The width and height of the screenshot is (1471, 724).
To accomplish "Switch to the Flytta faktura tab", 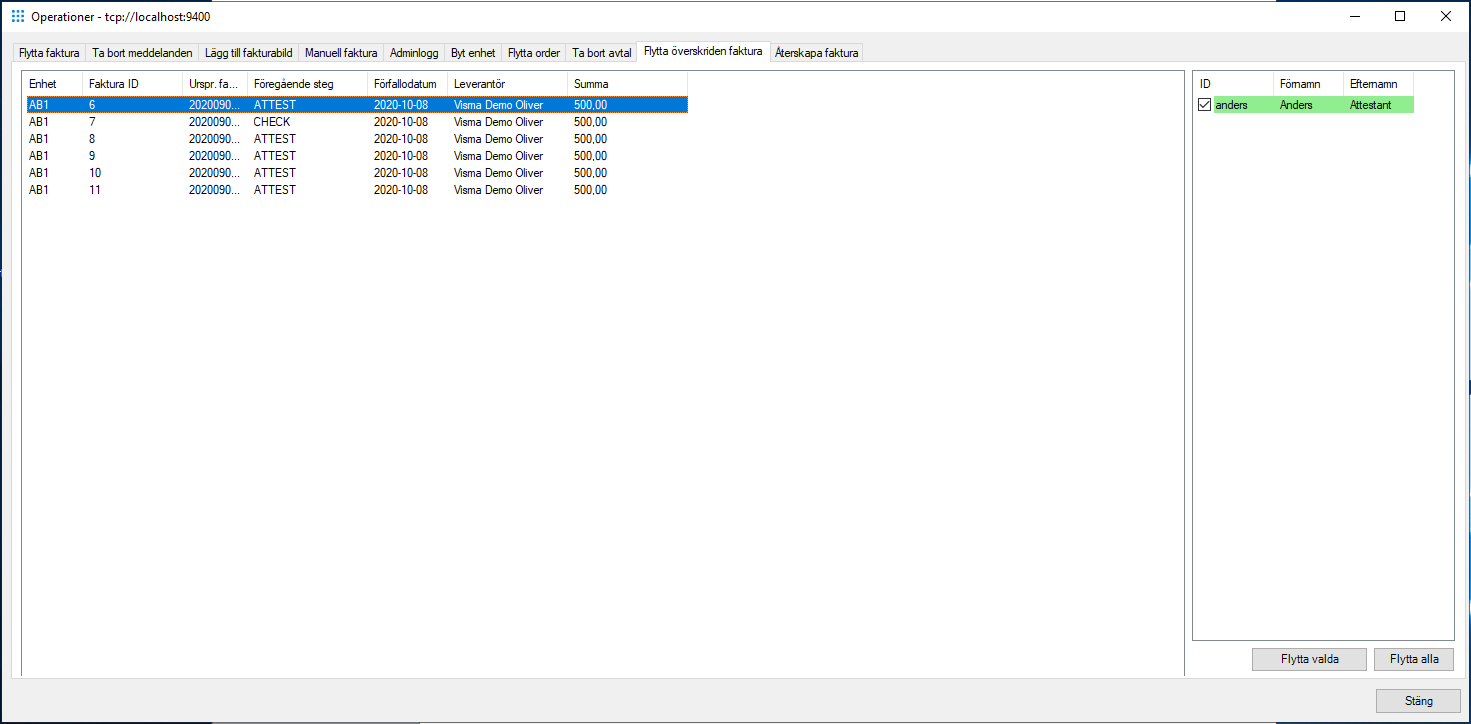I will [x=48, y=52].
